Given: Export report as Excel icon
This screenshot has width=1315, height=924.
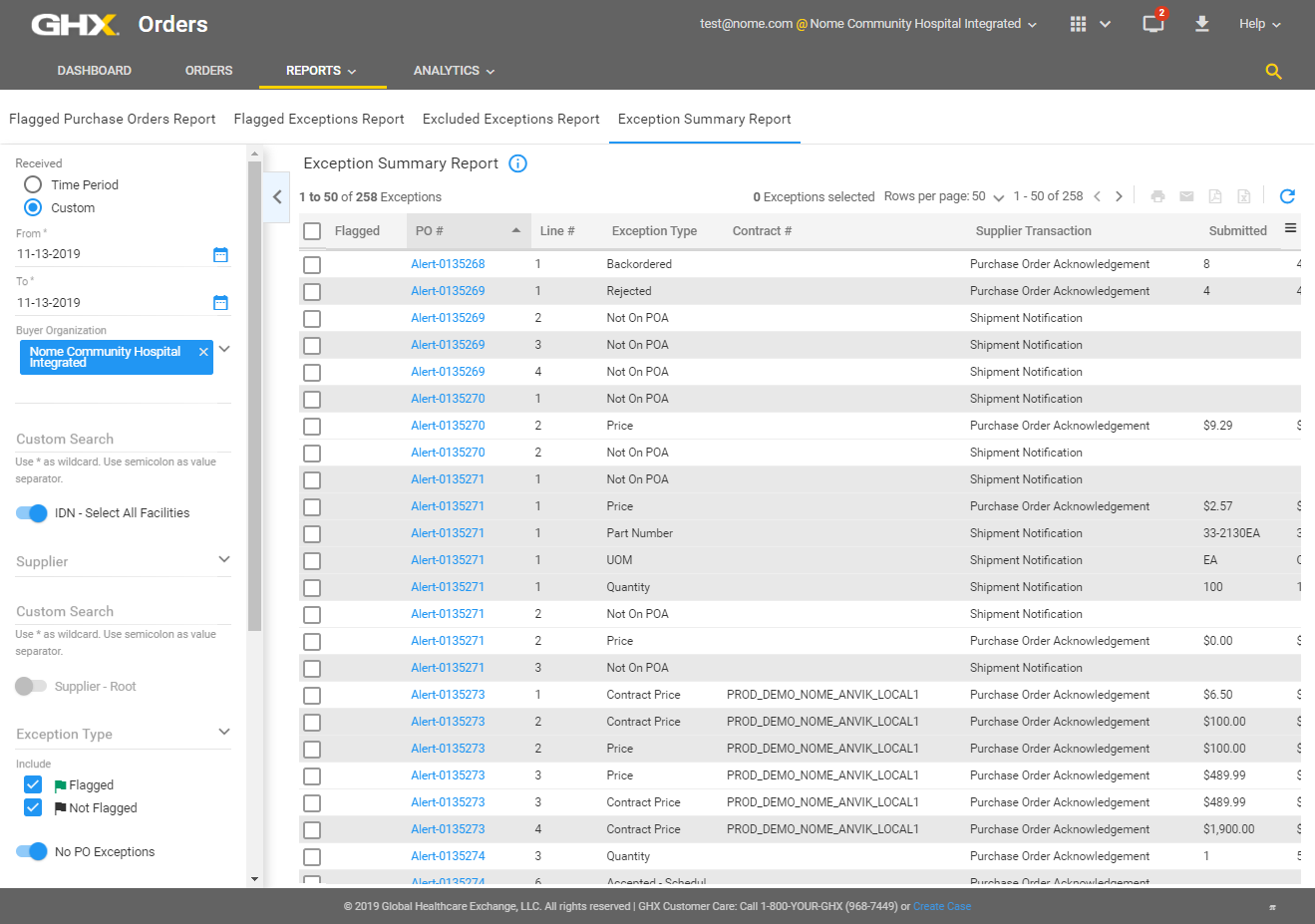Looking at the screenshot, I should click(x=1244, y=196).
